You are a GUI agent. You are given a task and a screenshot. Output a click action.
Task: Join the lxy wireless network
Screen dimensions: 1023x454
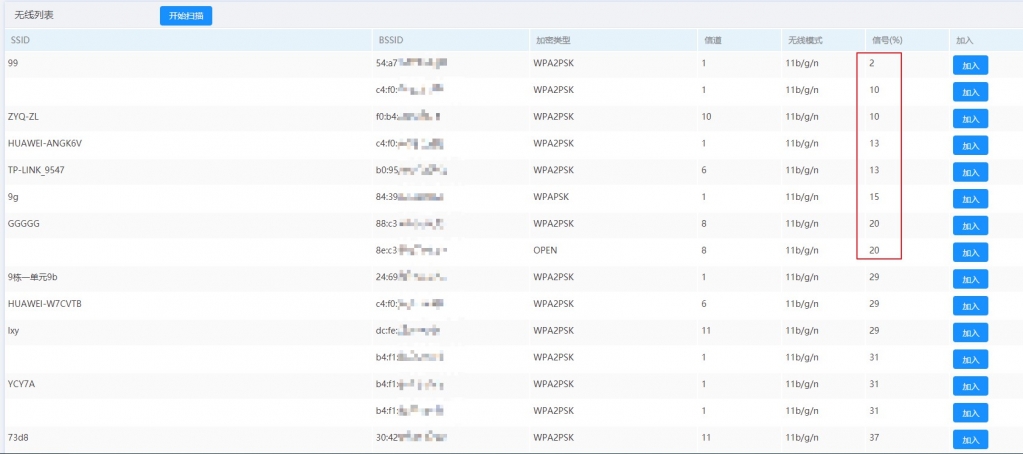[969, 332]
